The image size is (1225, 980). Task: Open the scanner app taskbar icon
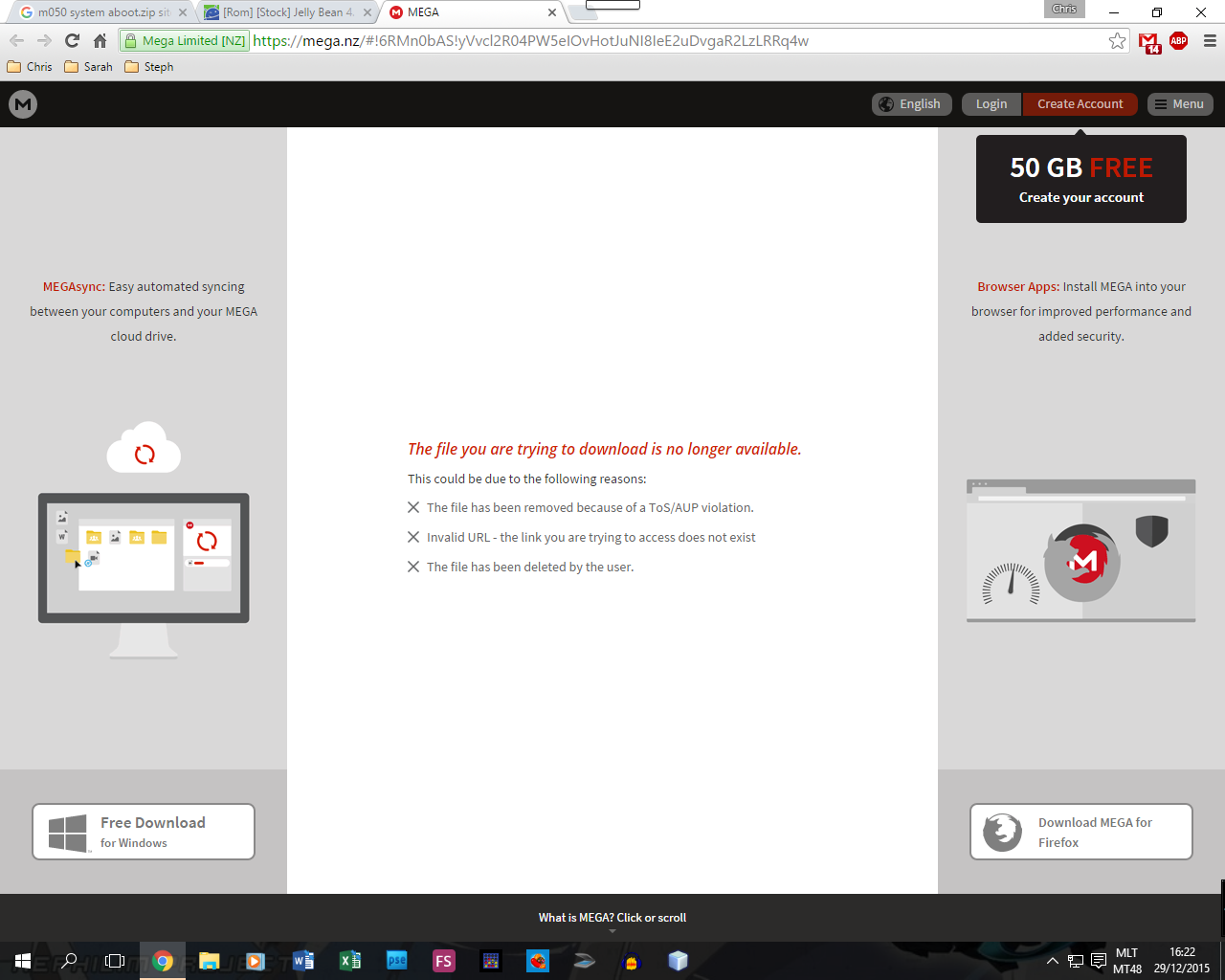coord(585,961)
